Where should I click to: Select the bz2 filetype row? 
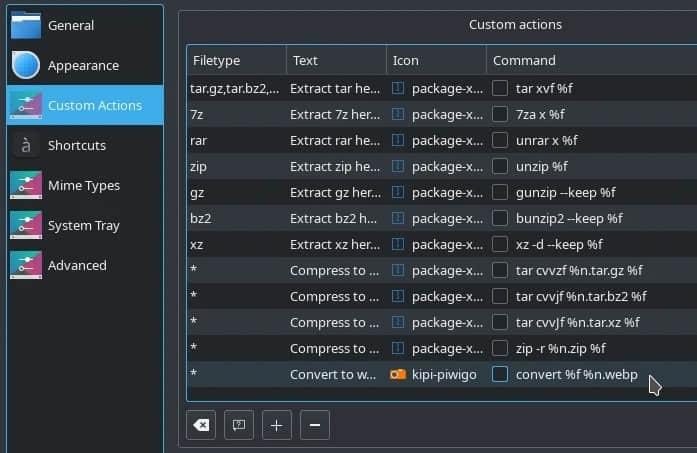point(236,218)
